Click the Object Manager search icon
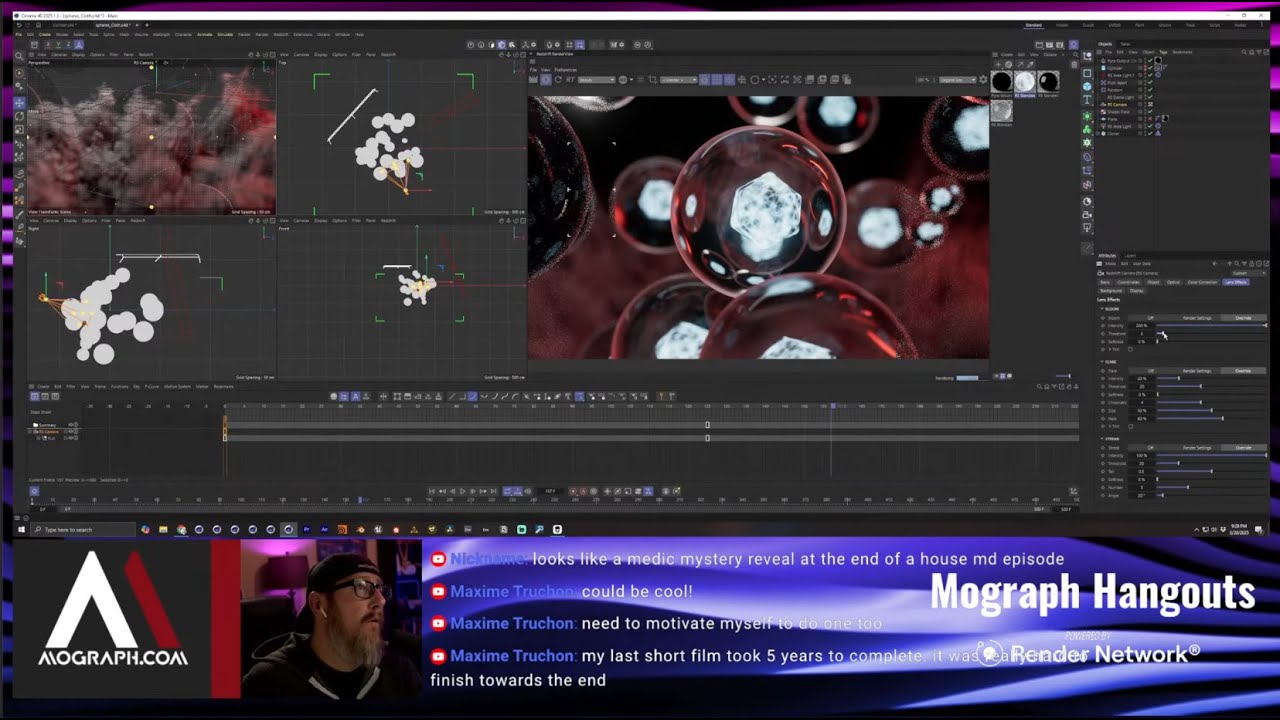The height and width of the screenshot is (720, 1280). pos(1244,52)
